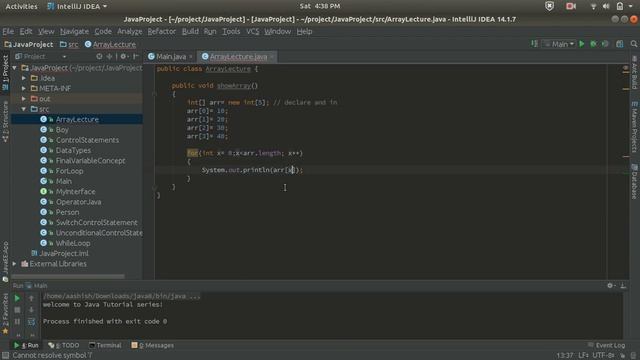This screenshot has width=640, height=360.
Task: Open the Main run configuration dropdown
Action: point(559,44)
